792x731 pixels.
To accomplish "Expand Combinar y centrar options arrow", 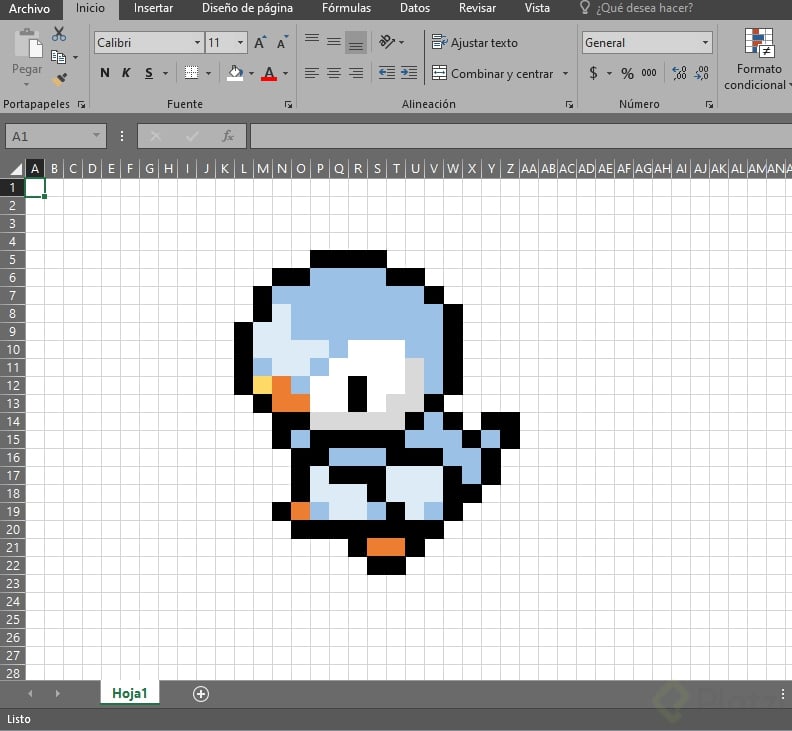I will click(565, 74).
